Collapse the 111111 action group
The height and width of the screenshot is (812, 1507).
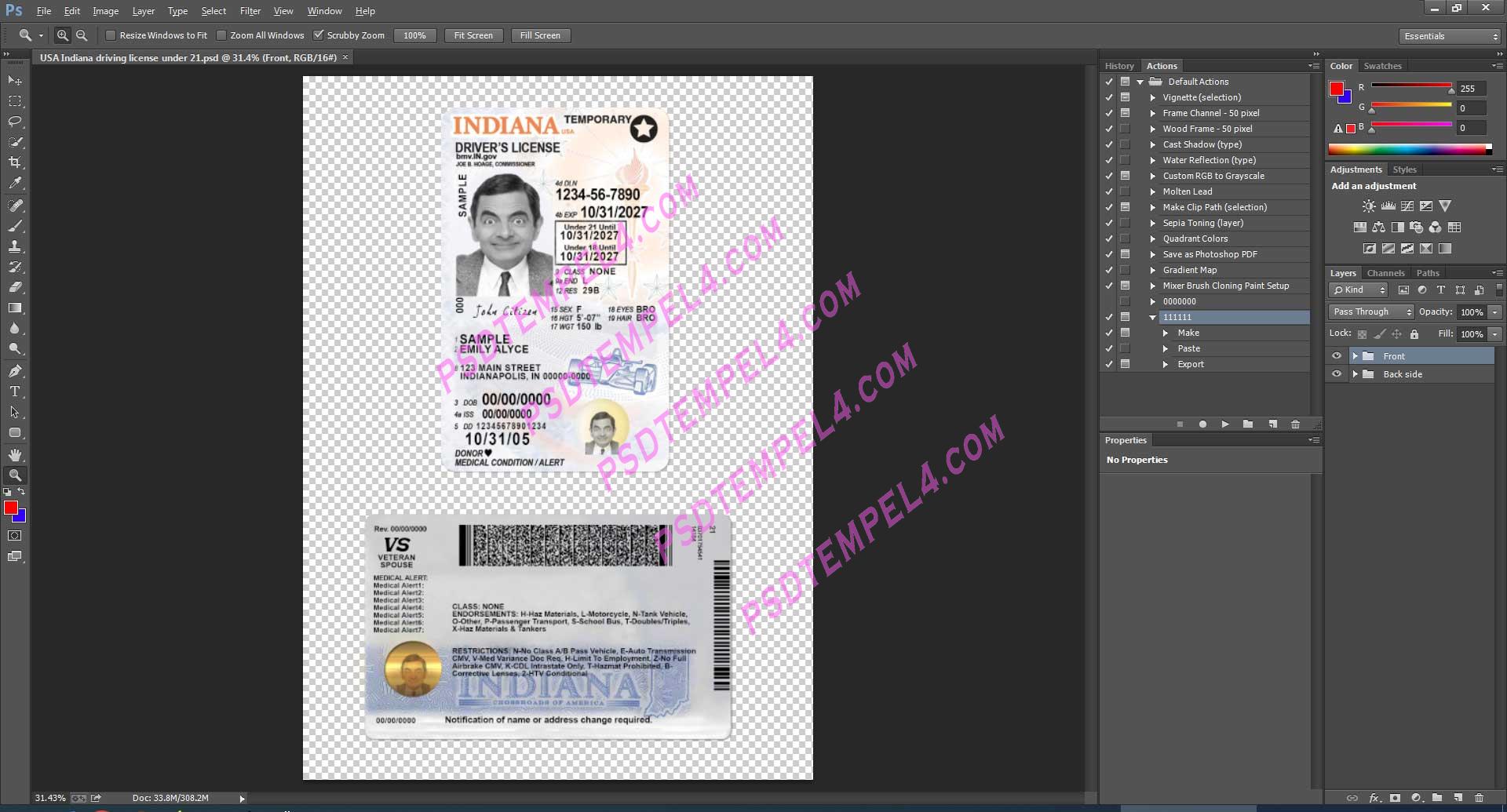point(1152,317)
